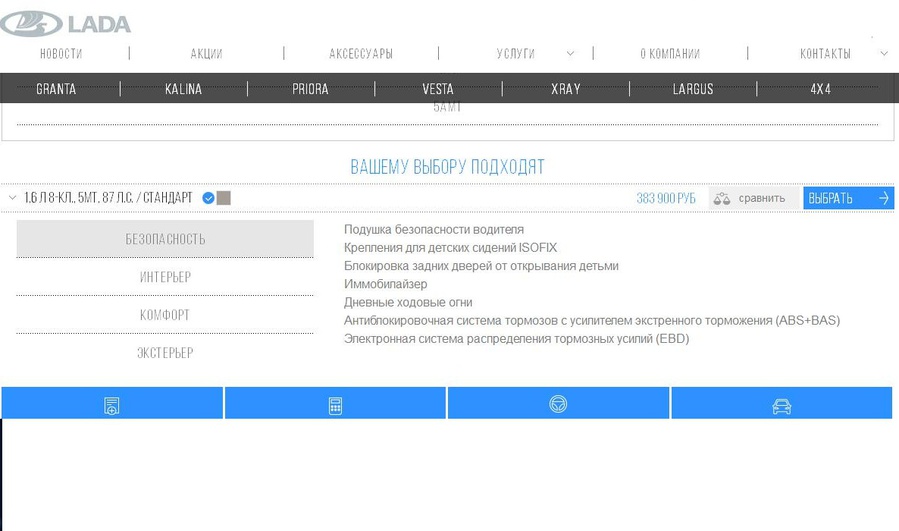Select the XRAY model tab

[x=566, y=89]
